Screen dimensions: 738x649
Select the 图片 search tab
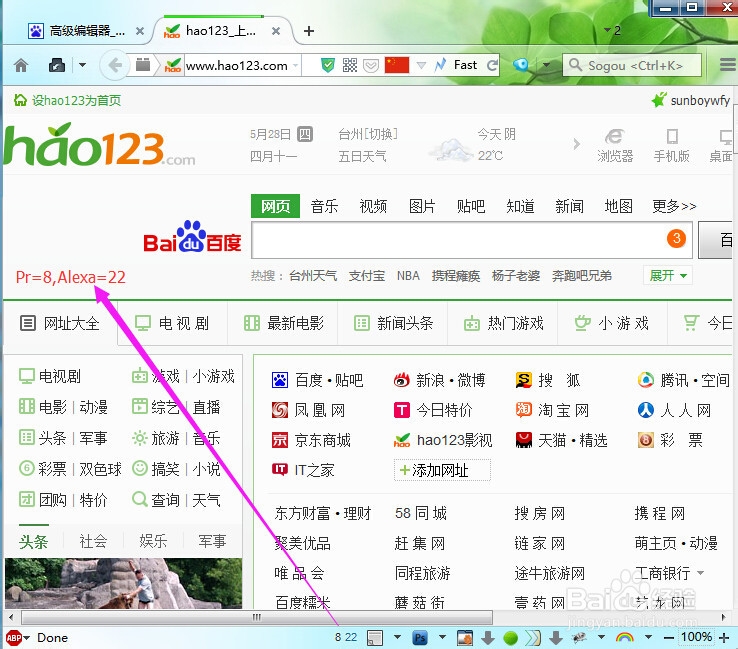(x=422, y=206)
